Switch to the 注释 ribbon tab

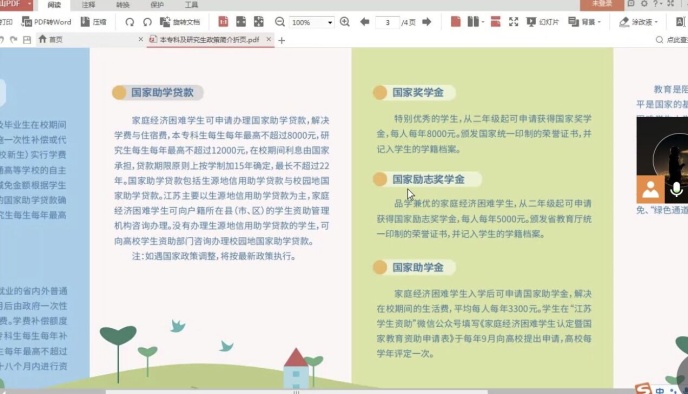(88, 5)
